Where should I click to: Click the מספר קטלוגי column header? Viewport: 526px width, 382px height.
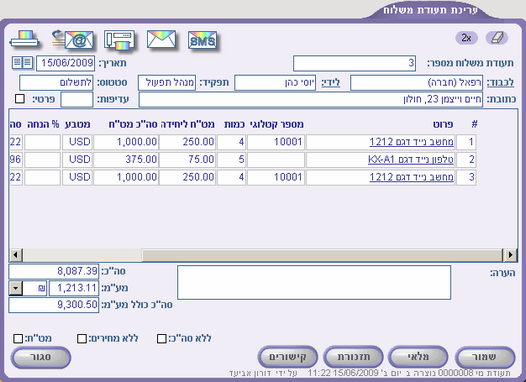tap(277, 125)
